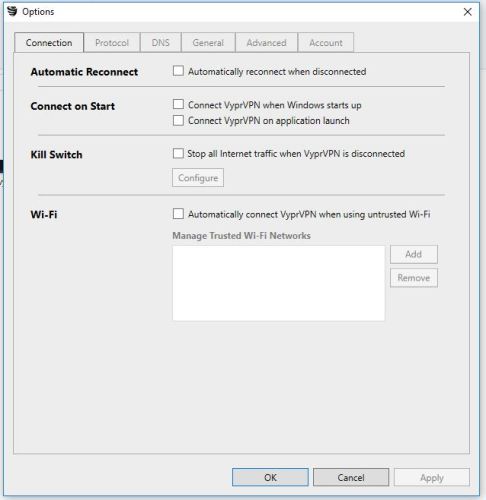
Task: Tick connect VyprVPN on application launch
Action: point(178,120)
